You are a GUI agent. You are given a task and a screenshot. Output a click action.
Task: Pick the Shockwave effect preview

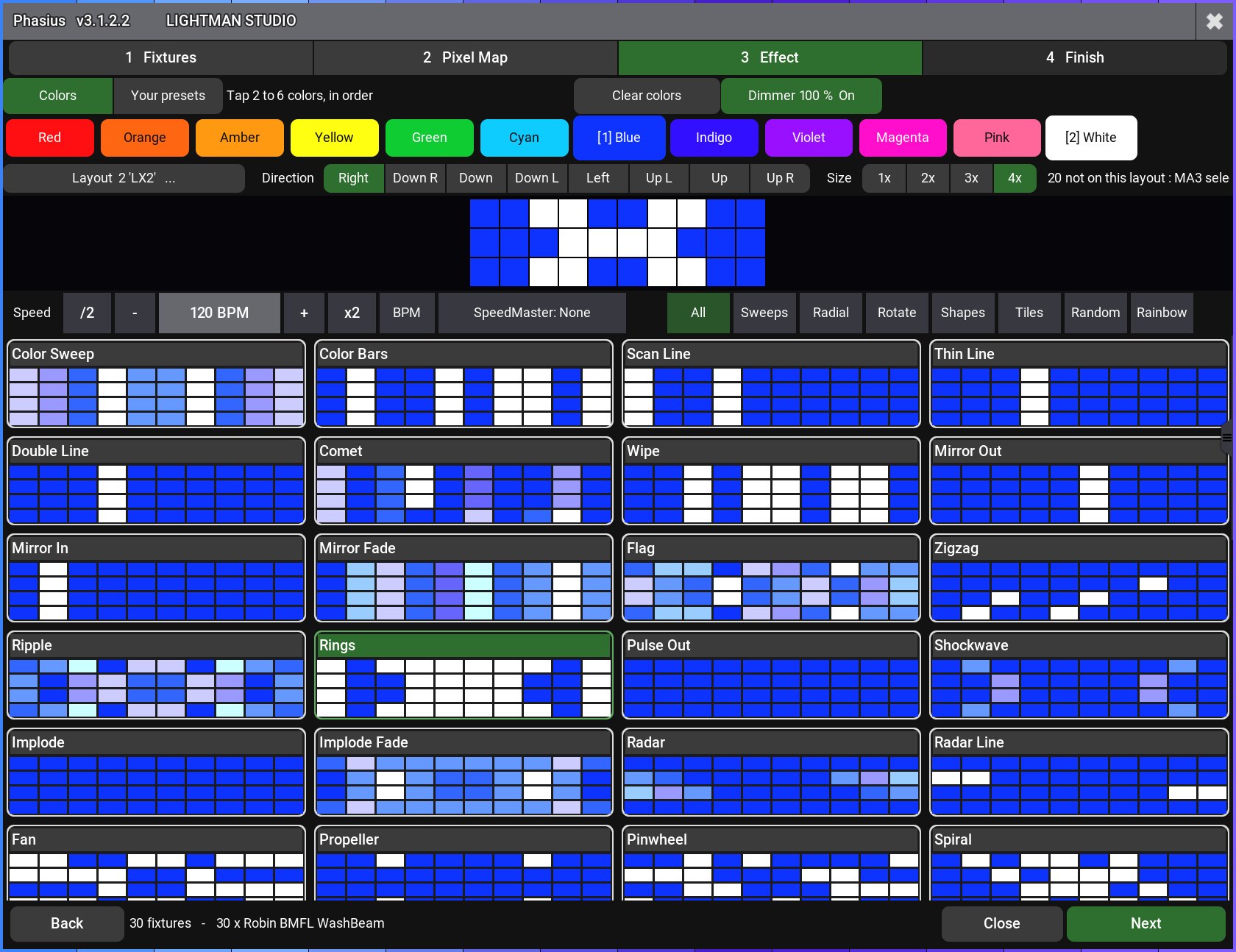(x=1079, y=675)
